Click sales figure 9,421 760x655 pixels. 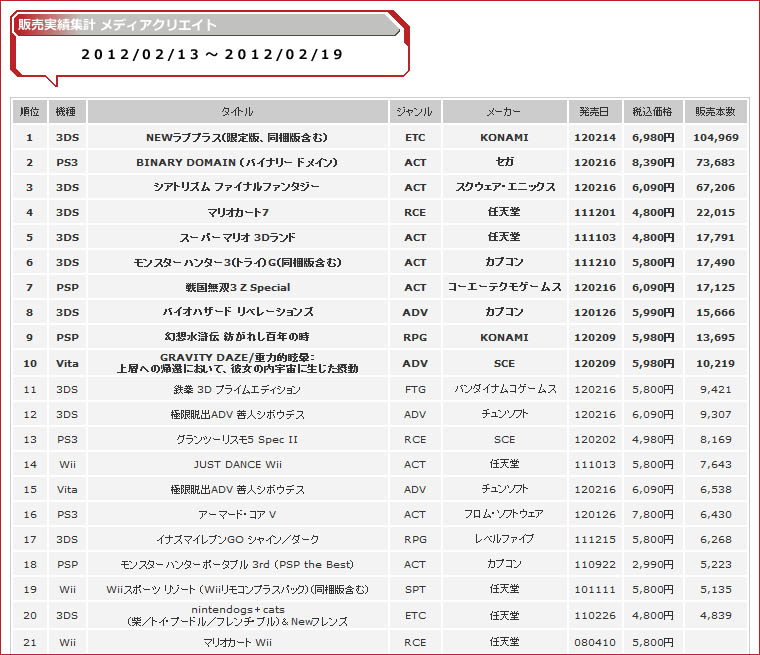click(x=715, y=389)
